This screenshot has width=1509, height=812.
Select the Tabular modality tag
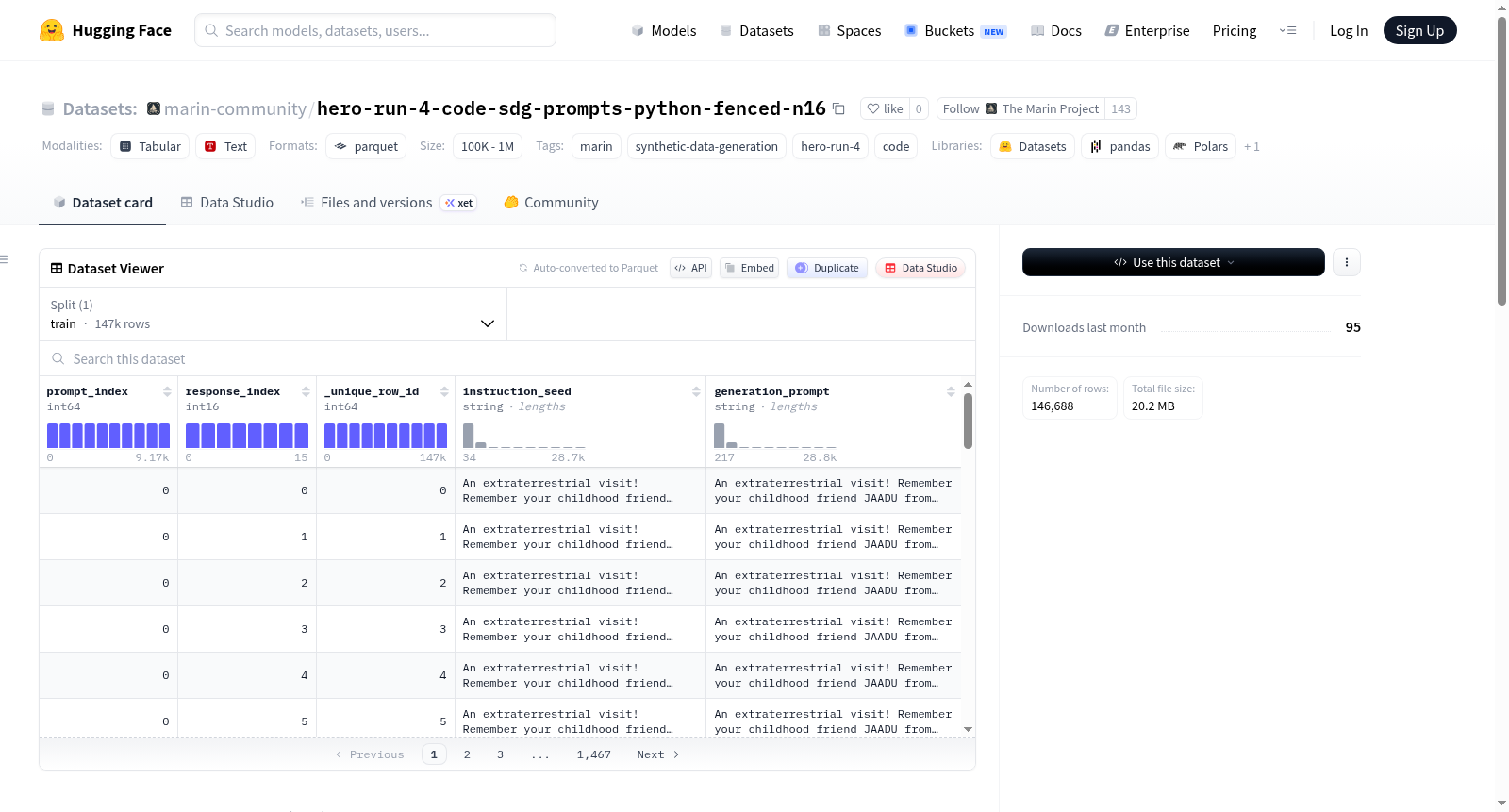pos(150,146)
